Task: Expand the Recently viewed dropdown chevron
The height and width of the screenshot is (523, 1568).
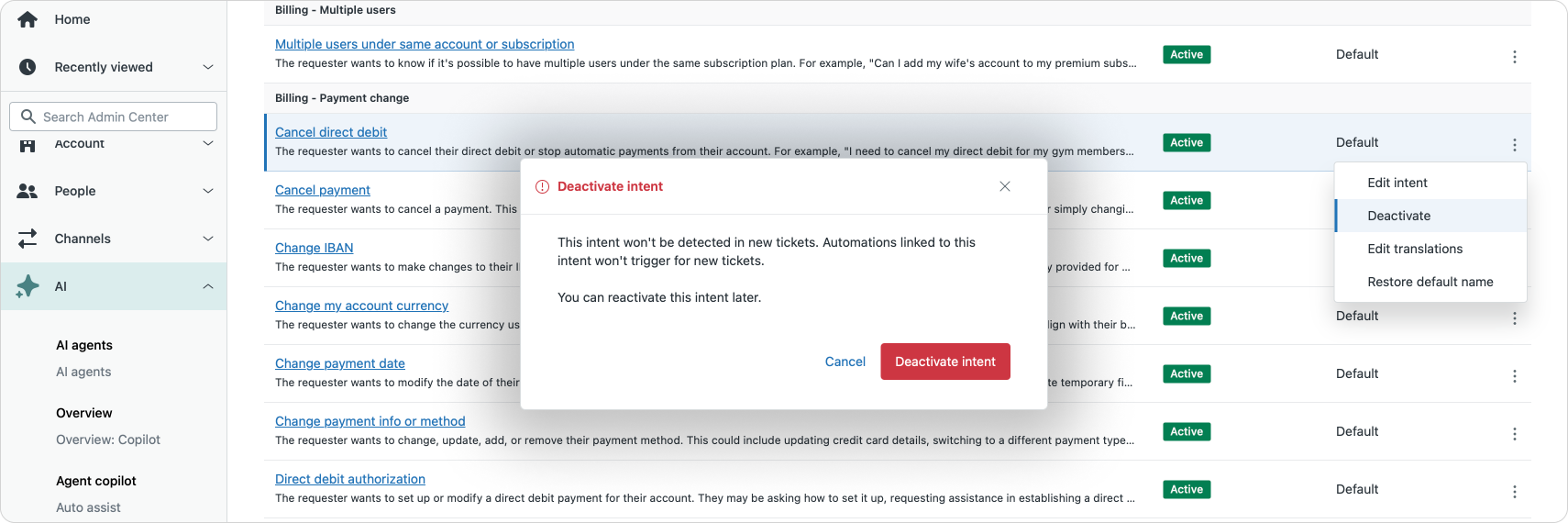Action: pos(208,67)
